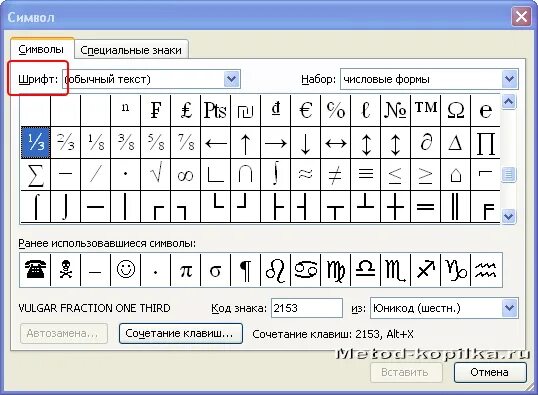Select the French franc ₣ symbol
Screen dimensions: 538x395
(x=156, y=111)
